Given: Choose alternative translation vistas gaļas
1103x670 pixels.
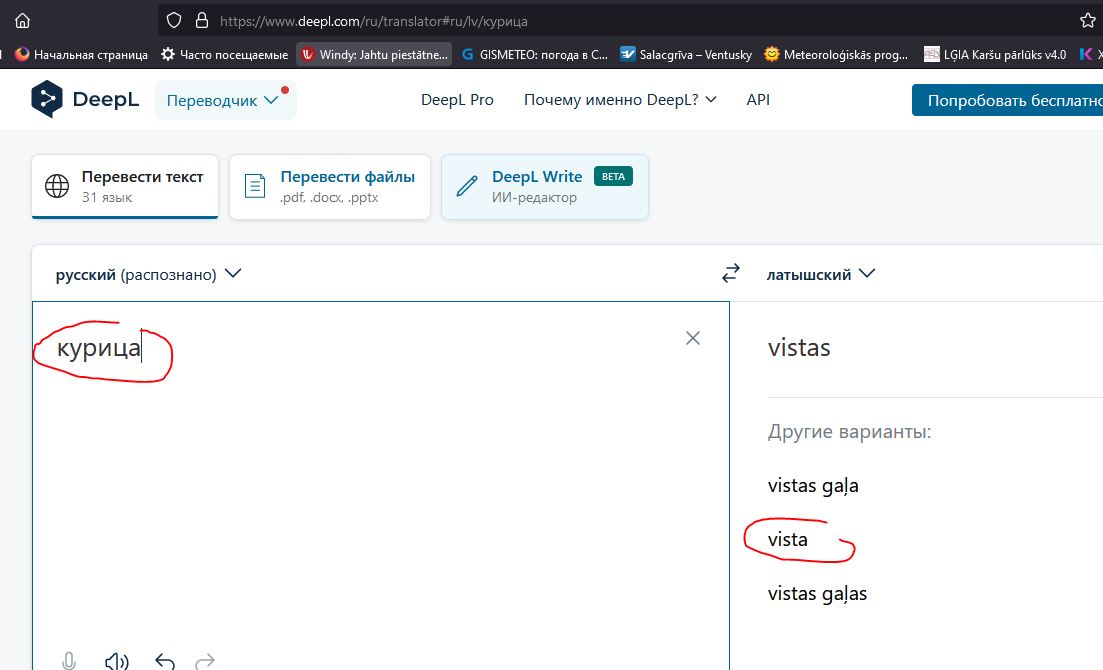Looking at the screenshot, I should (817, 593).
